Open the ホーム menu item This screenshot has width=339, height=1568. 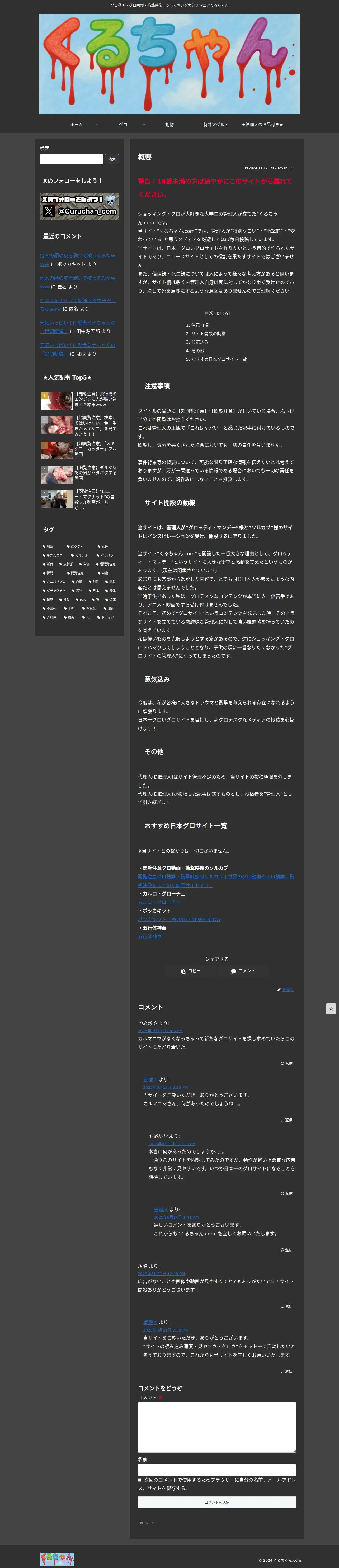pos(77,125)
